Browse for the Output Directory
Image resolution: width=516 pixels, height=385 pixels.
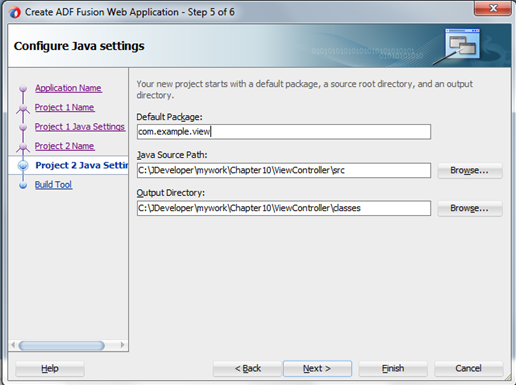[x=470, y=208]
